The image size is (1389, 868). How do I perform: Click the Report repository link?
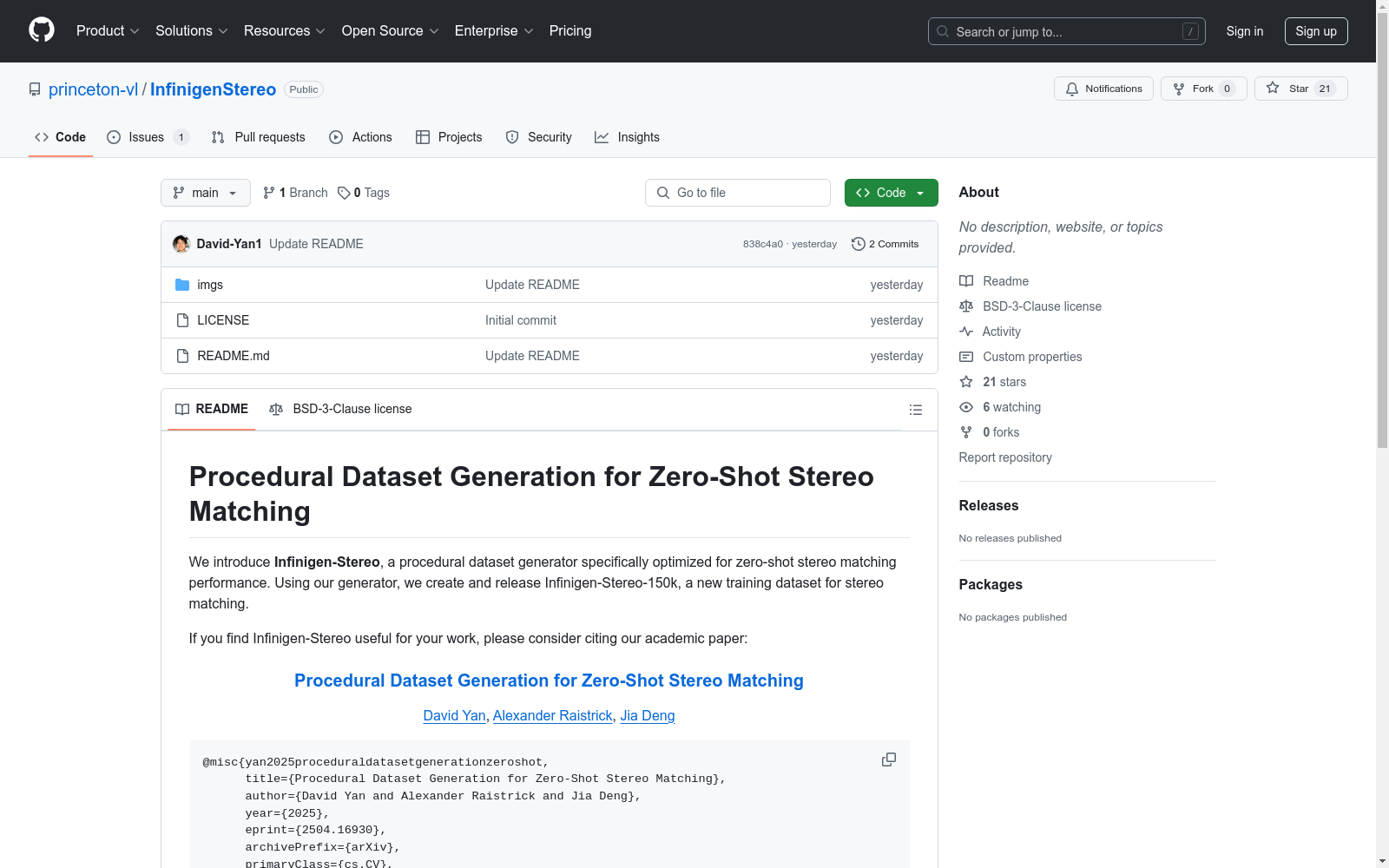click(x=1005, y=457)
